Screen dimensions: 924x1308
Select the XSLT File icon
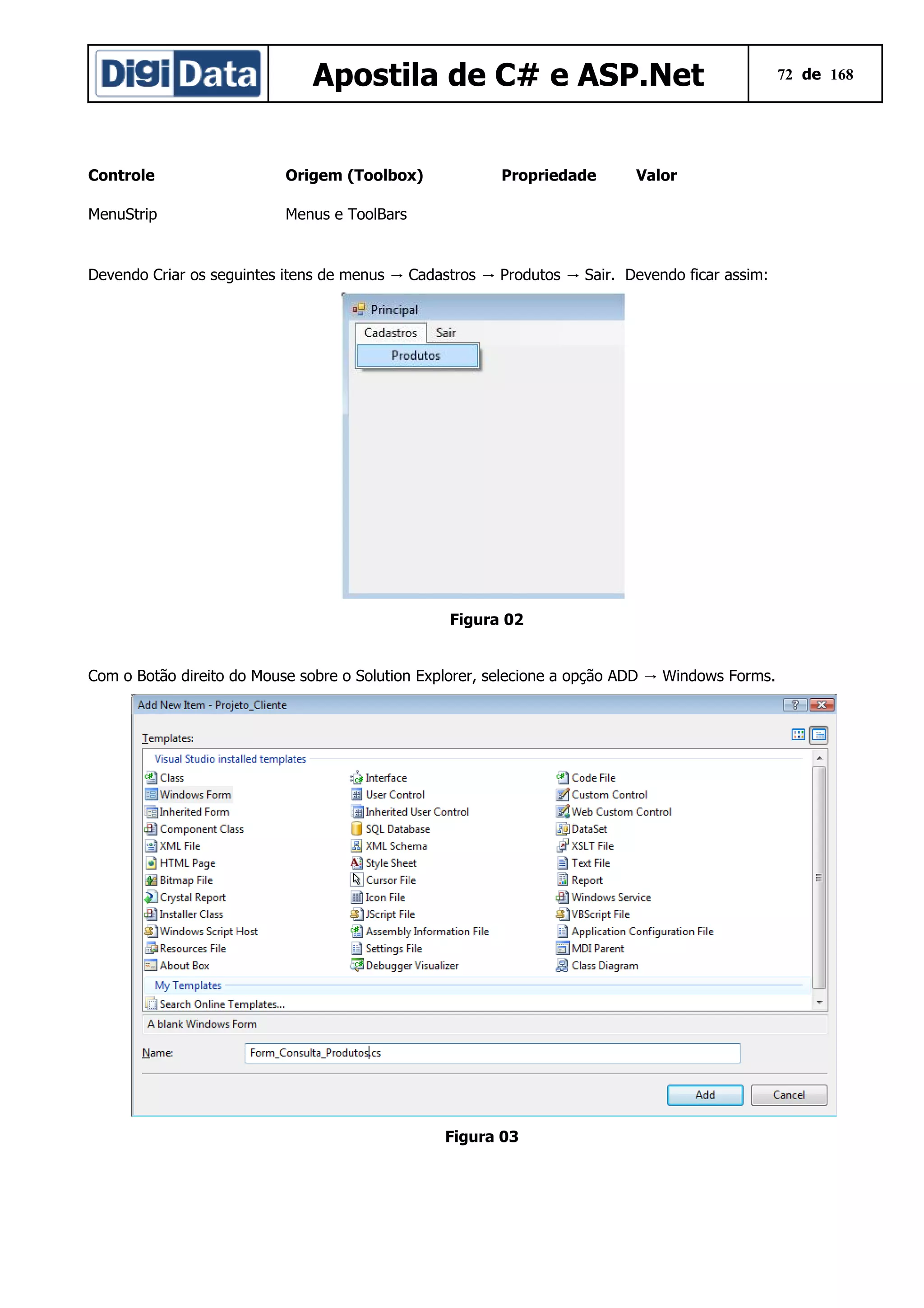tap(563, 845)
